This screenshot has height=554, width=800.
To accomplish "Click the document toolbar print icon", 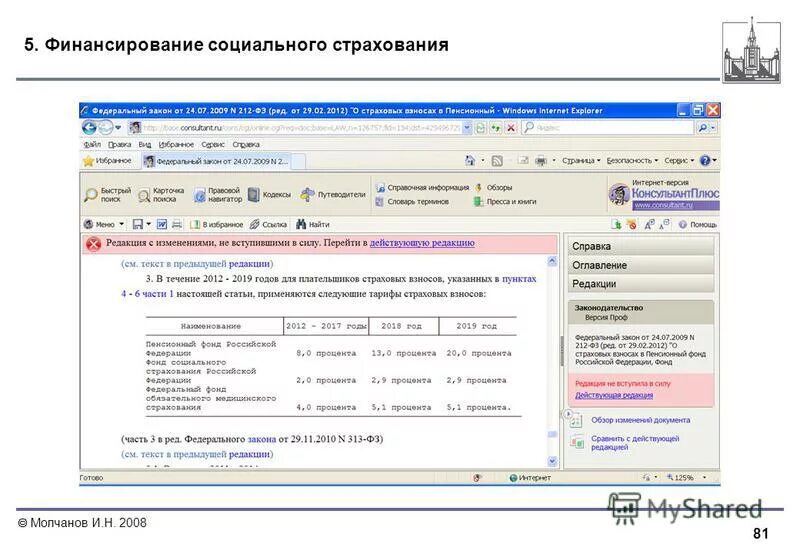I will pyautogui.click(x=177, y=224).
